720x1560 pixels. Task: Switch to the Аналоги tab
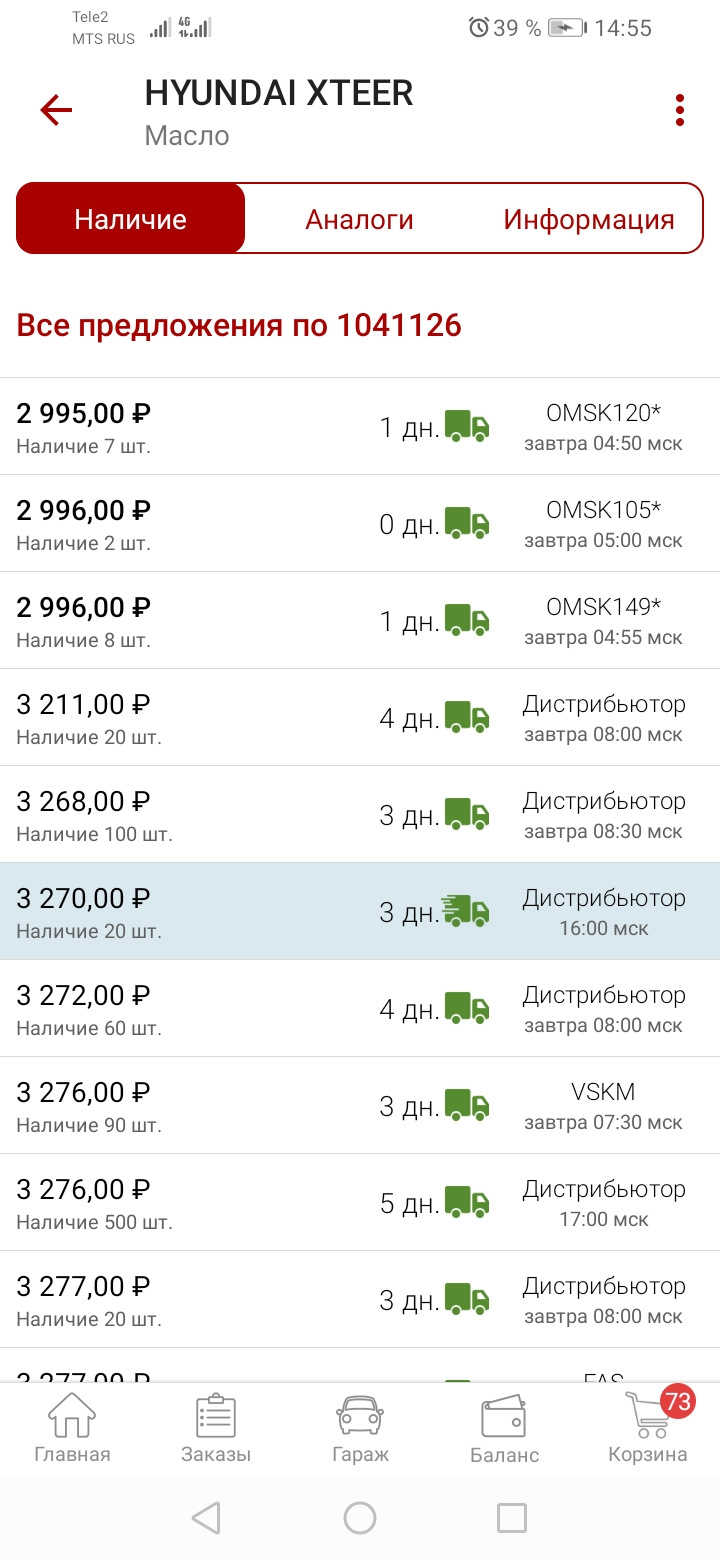point(359,219)
